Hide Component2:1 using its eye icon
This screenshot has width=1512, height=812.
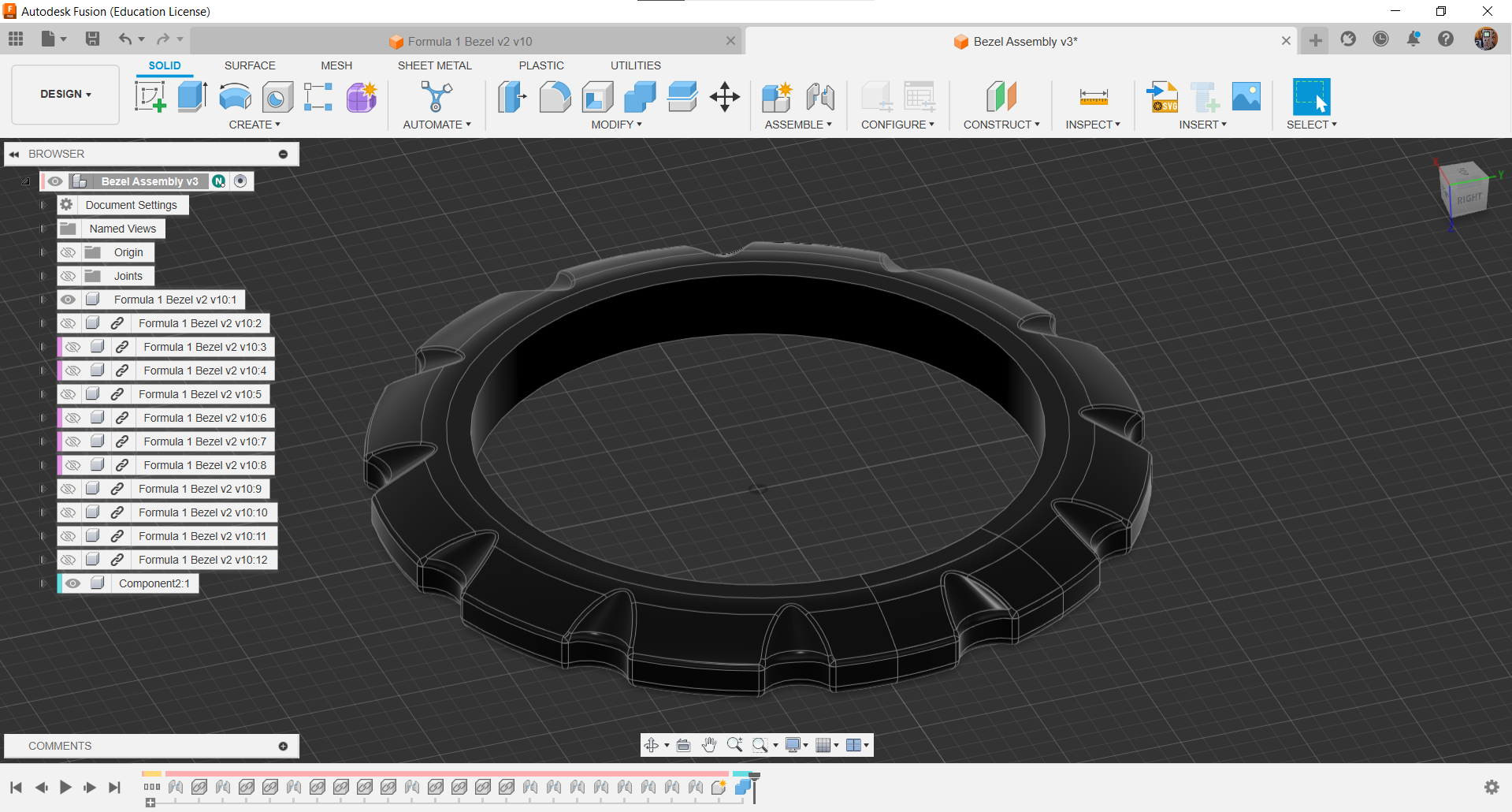[73, 583]
